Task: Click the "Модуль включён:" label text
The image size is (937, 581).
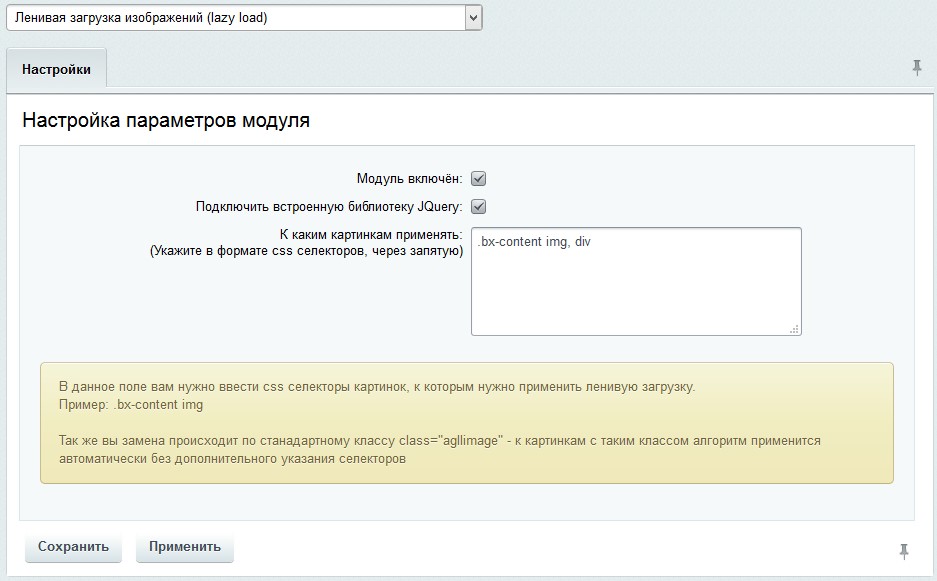Action: click(x=409, y=179)
